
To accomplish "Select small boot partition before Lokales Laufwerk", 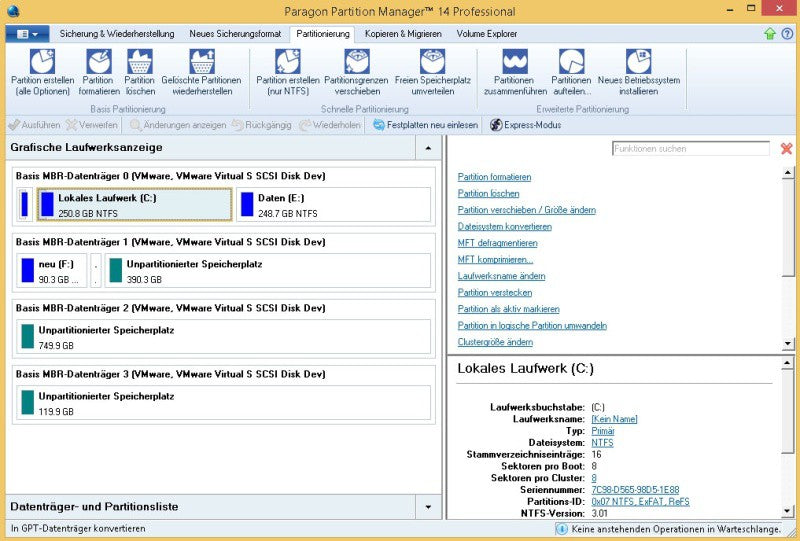I will tap(24, 204).
